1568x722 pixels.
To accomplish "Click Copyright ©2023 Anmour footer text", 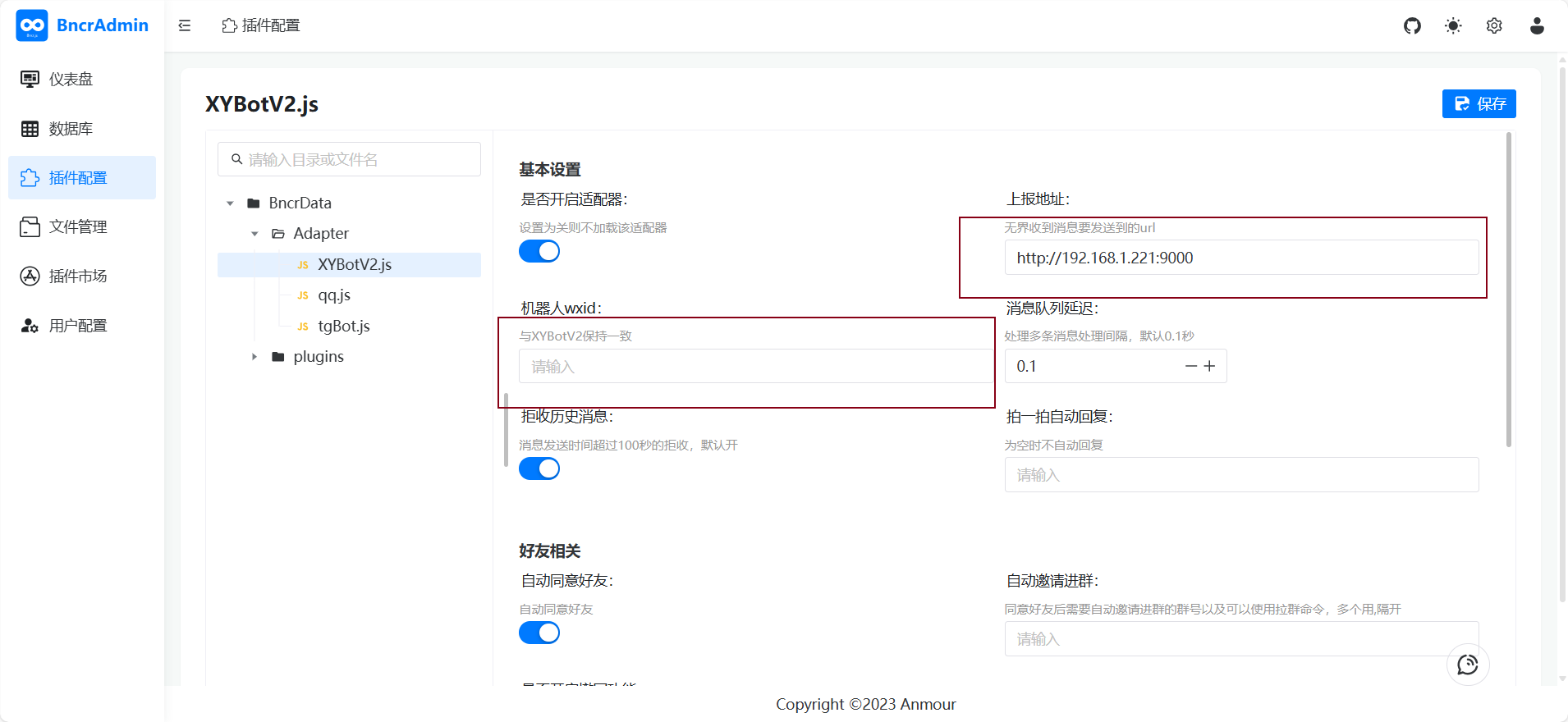I will click(866, 704).
